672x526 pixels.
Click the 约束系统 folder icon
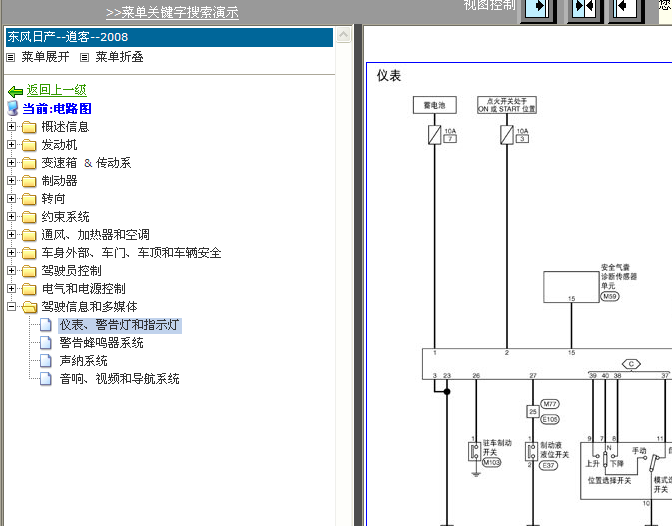[29, 217]
